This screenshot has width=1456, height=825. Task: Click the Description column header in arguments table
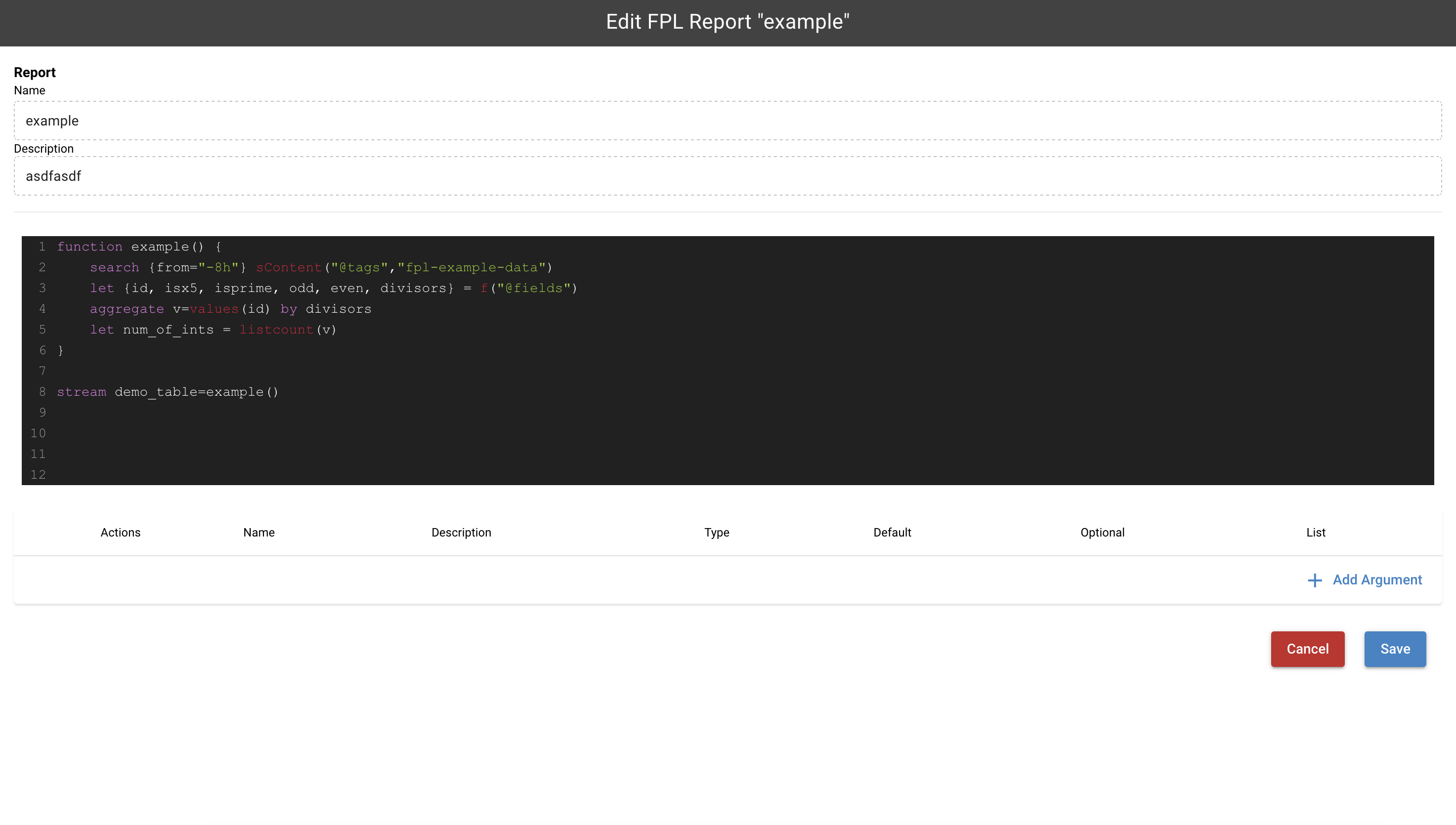tap(461, 533)
